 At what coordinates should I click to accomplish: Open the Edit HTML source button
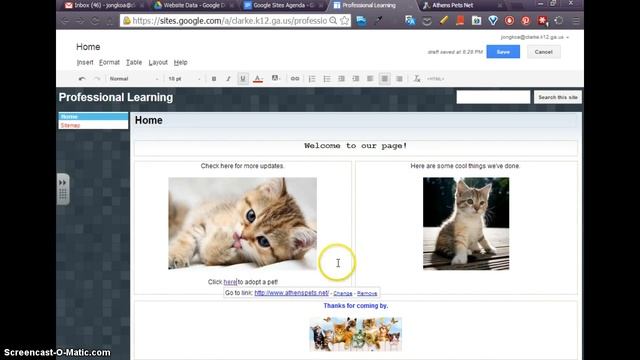(x=436, y=79)
